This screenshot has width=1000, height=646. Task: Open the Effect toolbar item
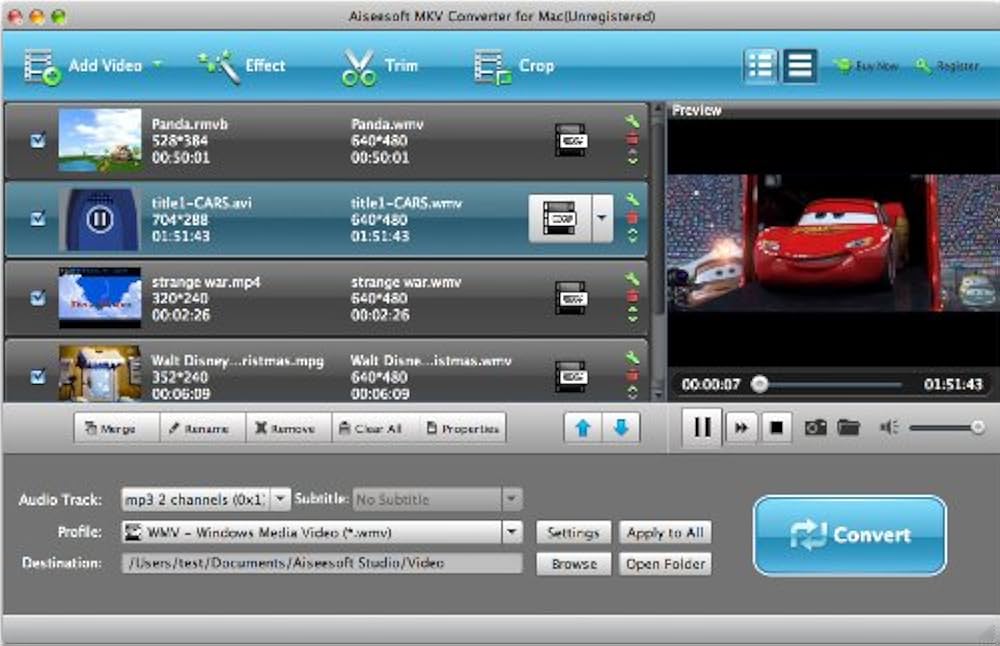[x=242, y=66]
